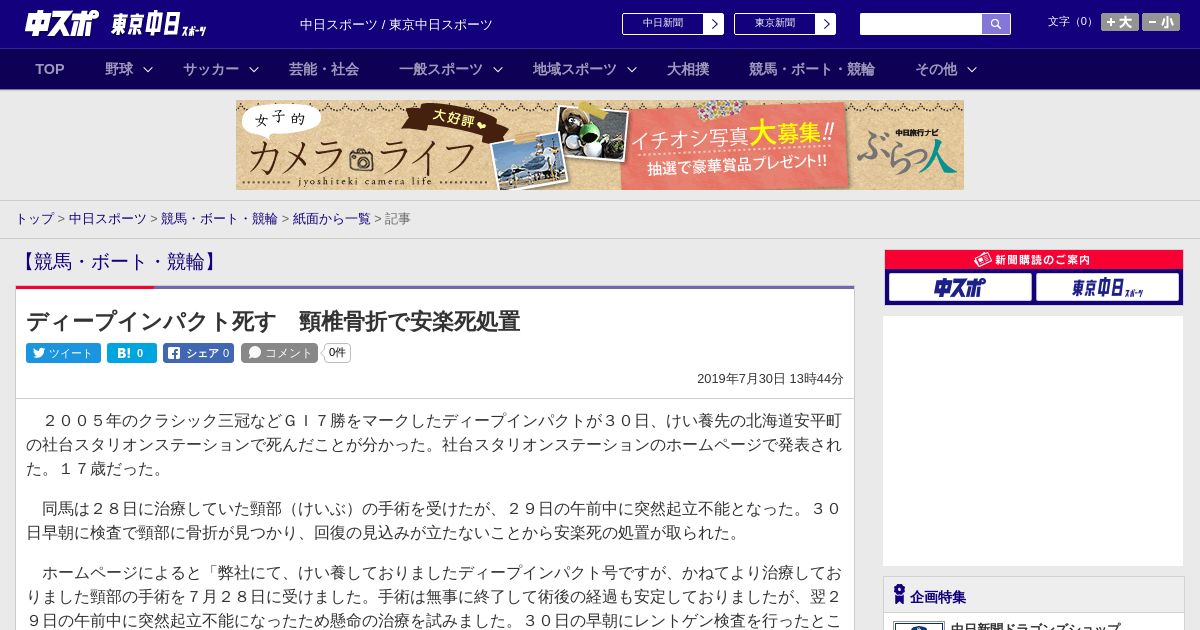Share article via Twitter ツイート button
Screen dimensions: 1200x630
(63, 353)
